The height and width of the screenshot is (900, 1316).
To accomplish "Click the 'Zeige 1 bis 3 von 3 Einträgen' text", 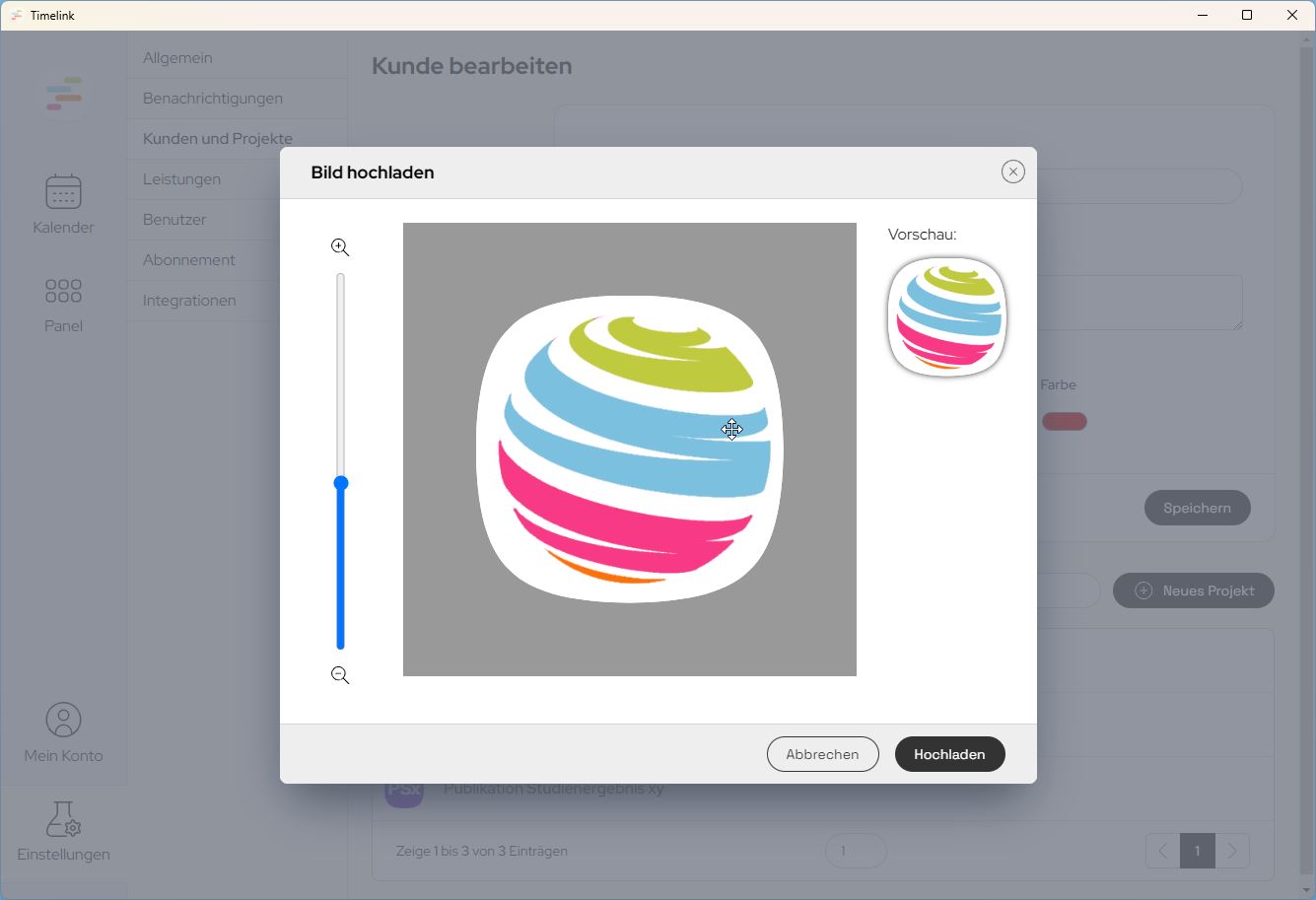I will click(482, 851).
